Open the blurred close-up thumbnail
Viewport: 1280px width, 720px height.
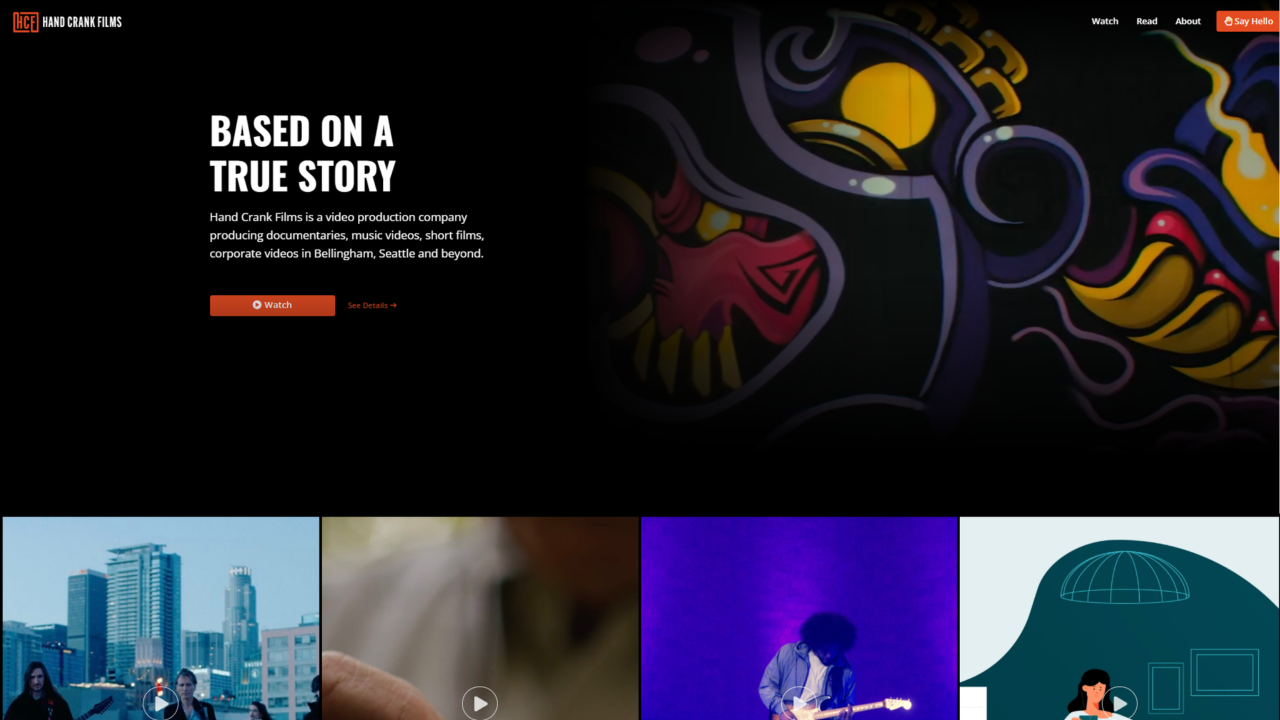pos(480,618)
